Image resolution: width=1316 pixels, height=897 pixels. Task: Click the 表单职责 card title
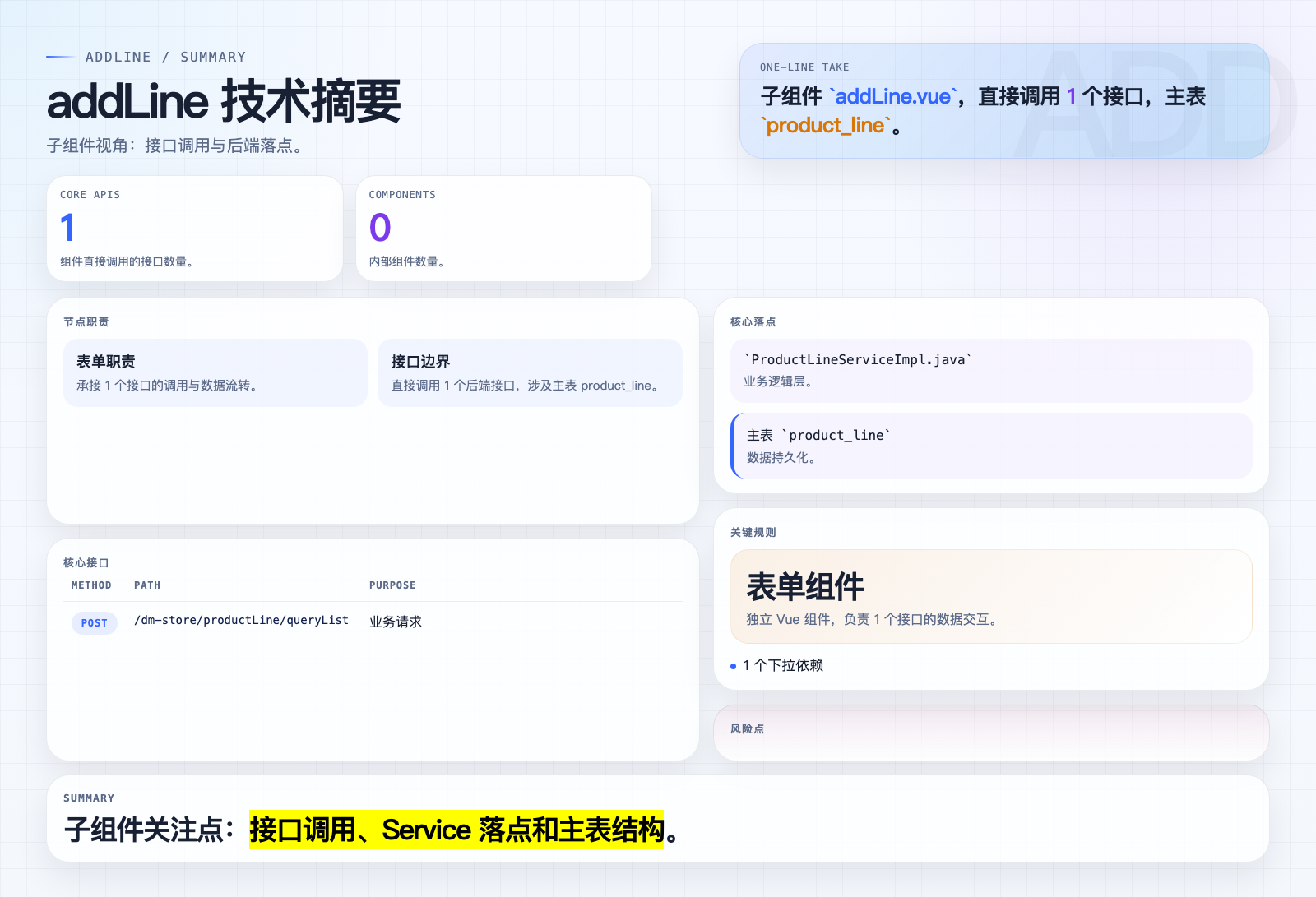click(x=106, y=362)
